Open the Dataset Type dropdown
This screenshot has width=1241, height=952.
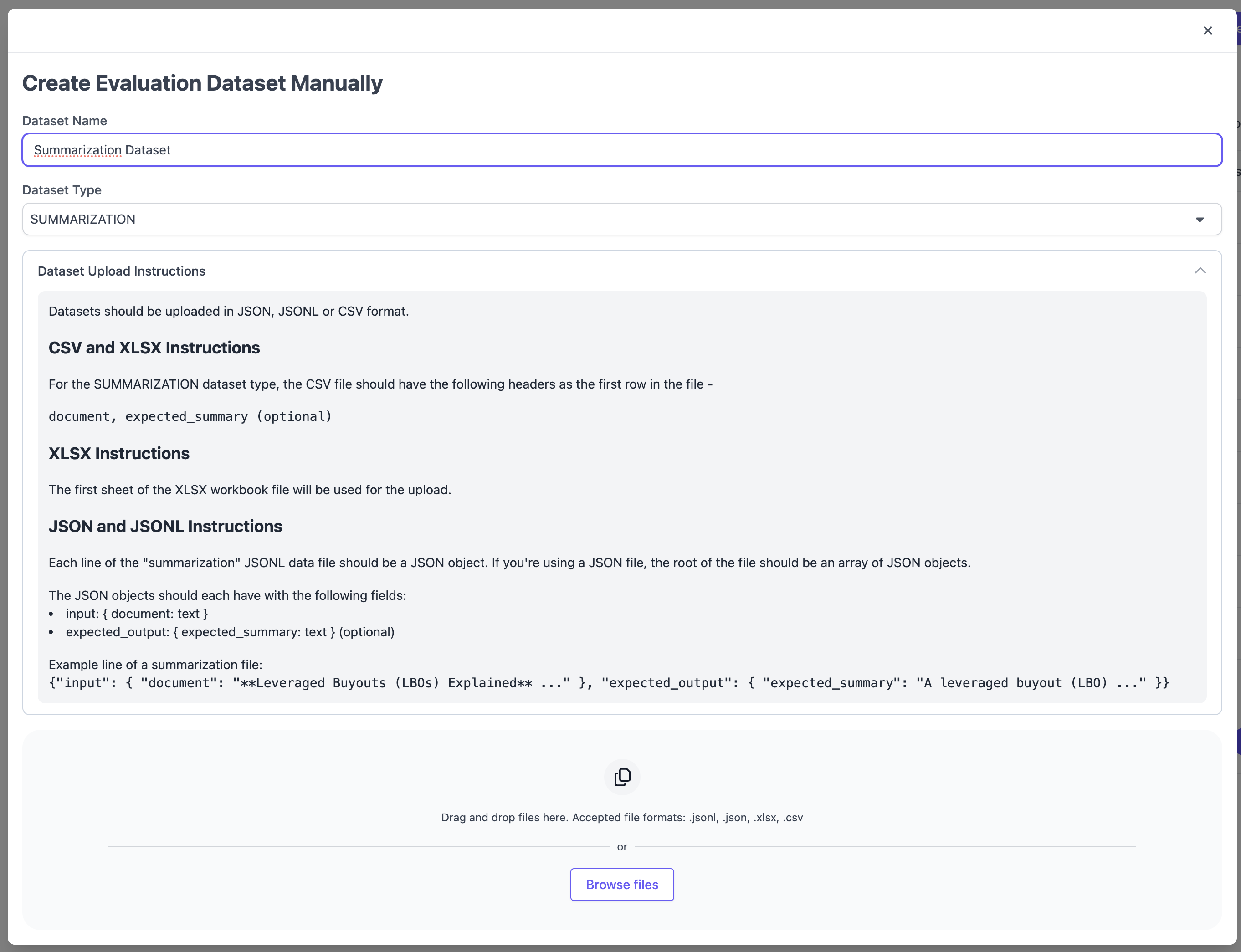[x=621, y=219]
